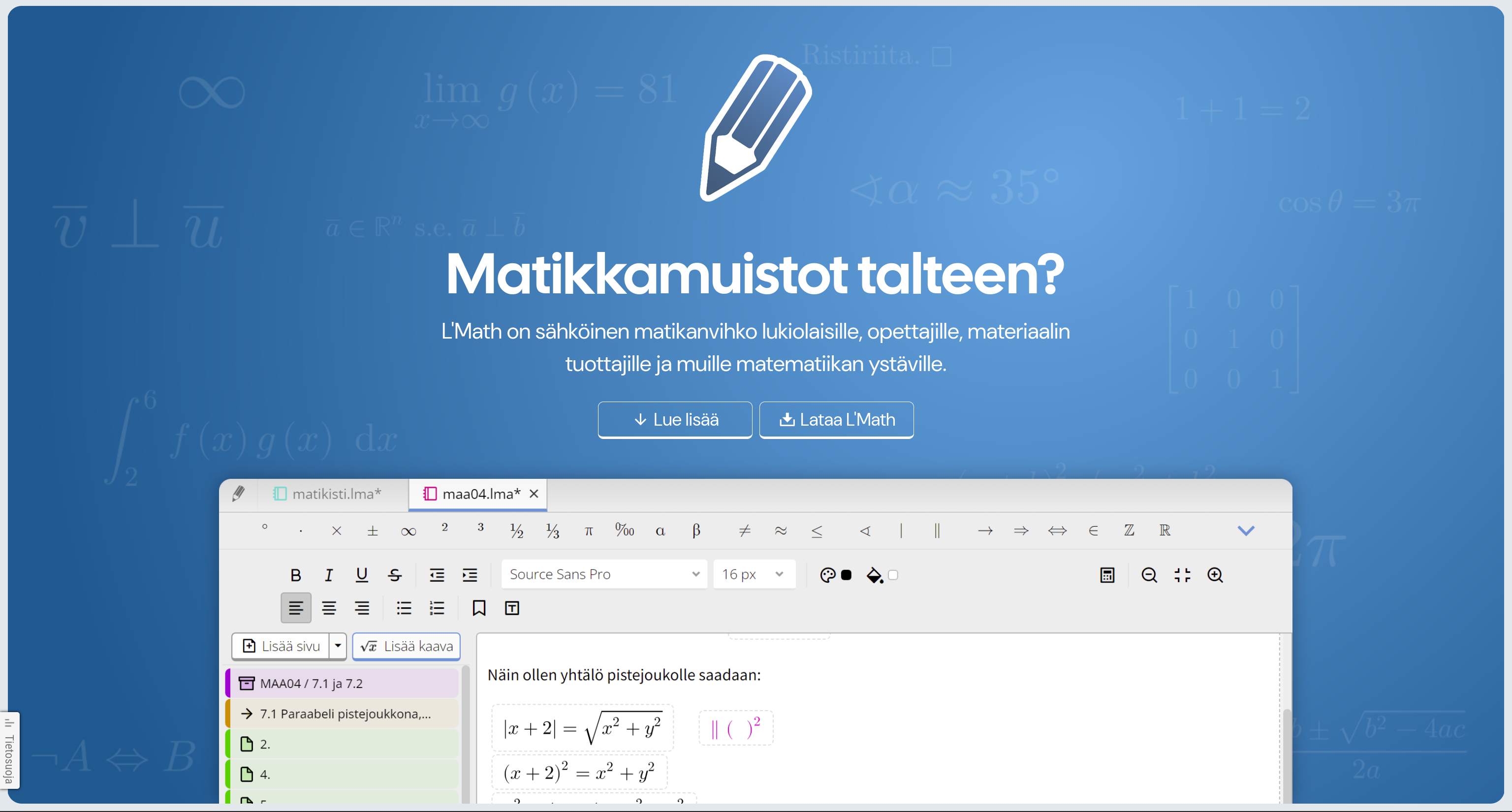Select the MAA04 / 7.1 ja 7.2 notebook item

click(x=342, y=684)
